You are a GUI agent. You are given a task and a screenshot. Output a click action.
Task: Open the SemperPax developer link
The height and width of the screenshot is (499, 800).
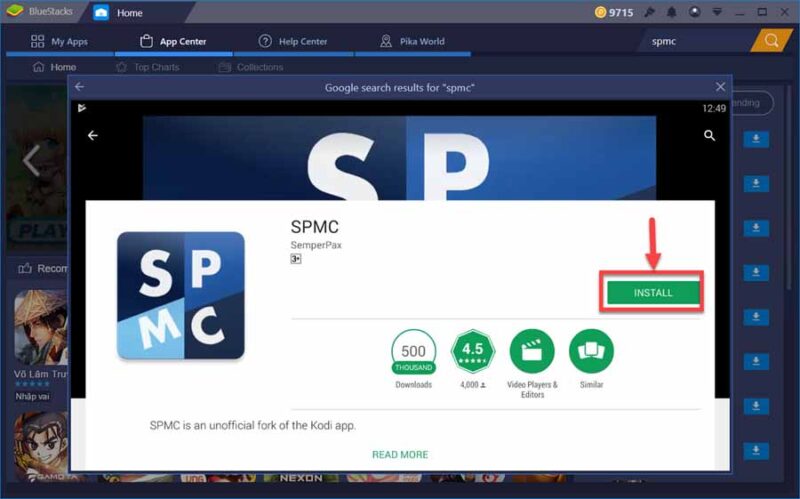click(316, 245)
